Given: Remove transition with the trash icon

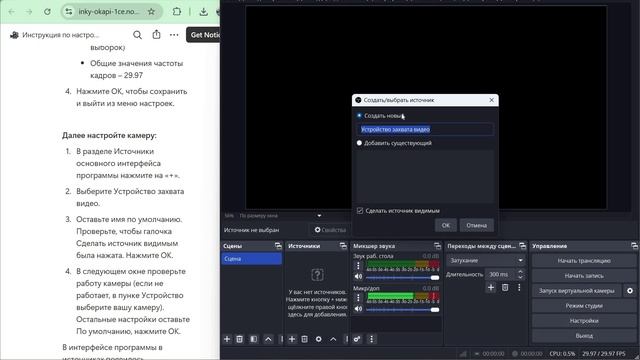Looking at the screenshot, I should 505,287.
